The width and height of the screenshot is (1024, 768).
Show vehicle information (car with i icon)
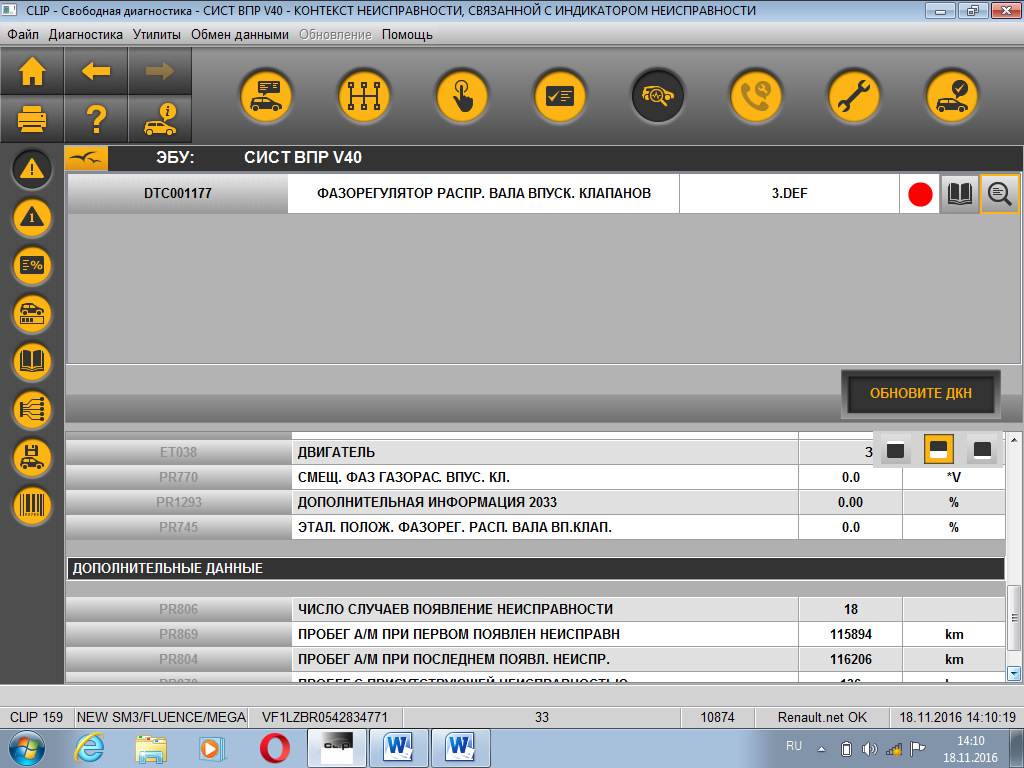(x=160, y=119)
